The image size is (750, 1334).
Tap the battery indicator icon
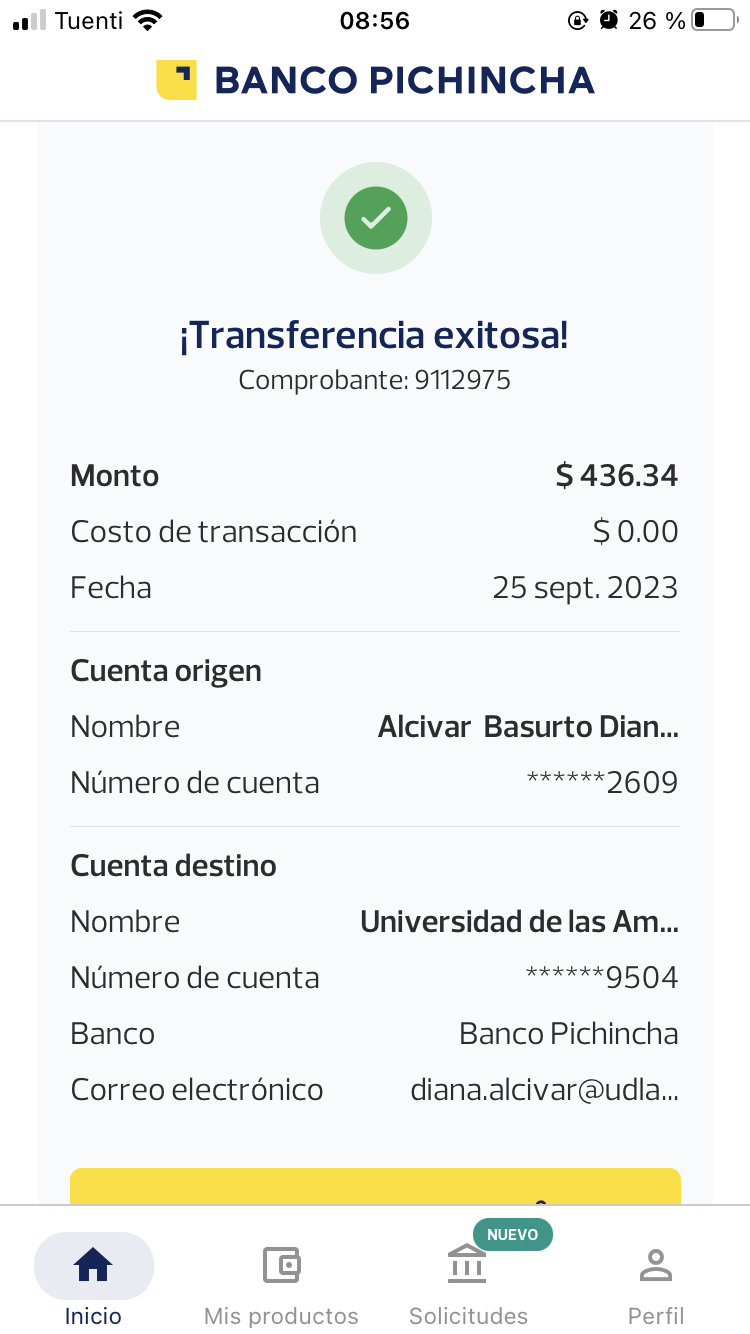pyautogui.click(x=713, y=20)
